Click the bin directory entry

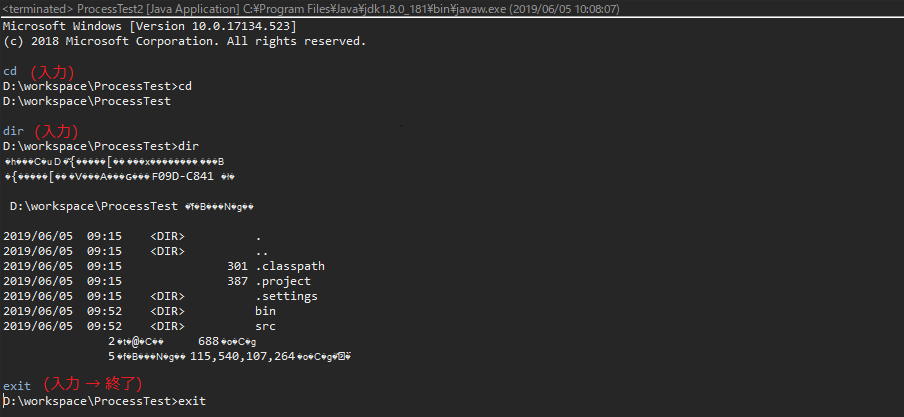pyautogui.click(x=265, y=311)
